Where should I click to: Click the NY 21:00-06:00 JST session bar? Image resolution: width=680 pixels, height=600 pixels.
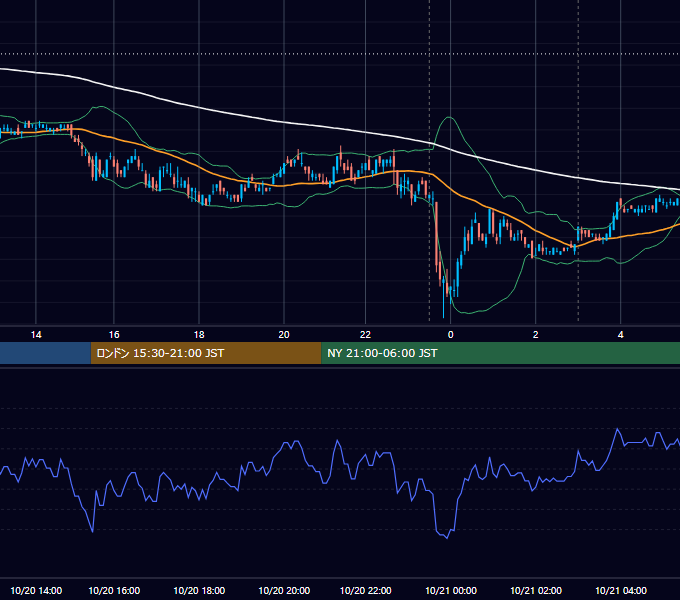pos(500,353)
